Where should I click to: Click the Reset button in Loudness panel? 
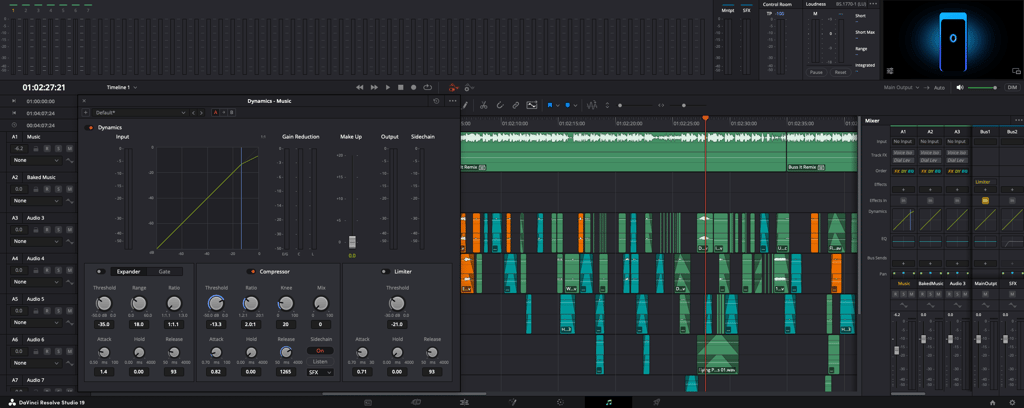[x=840, y=72]
